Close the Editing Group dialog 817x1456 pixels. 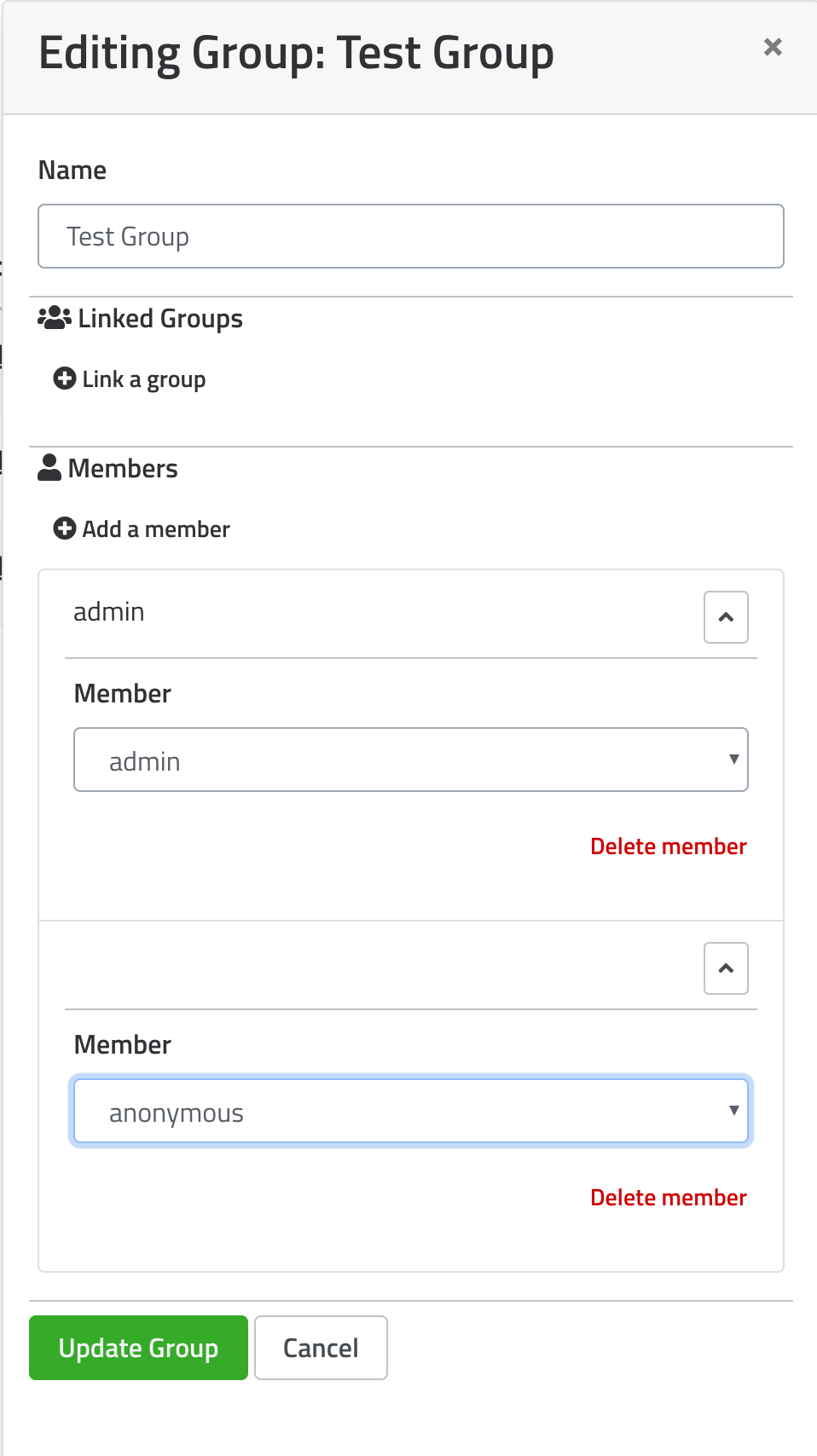773,47
